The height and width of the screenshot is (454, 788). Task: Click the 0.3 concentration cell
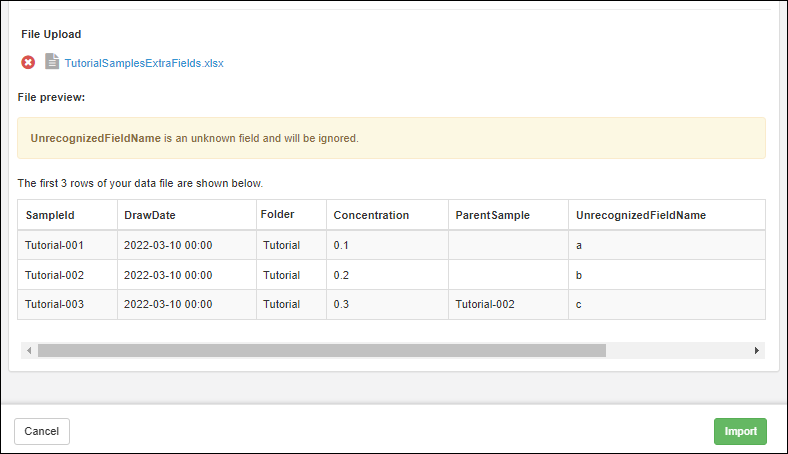(342, 304)
